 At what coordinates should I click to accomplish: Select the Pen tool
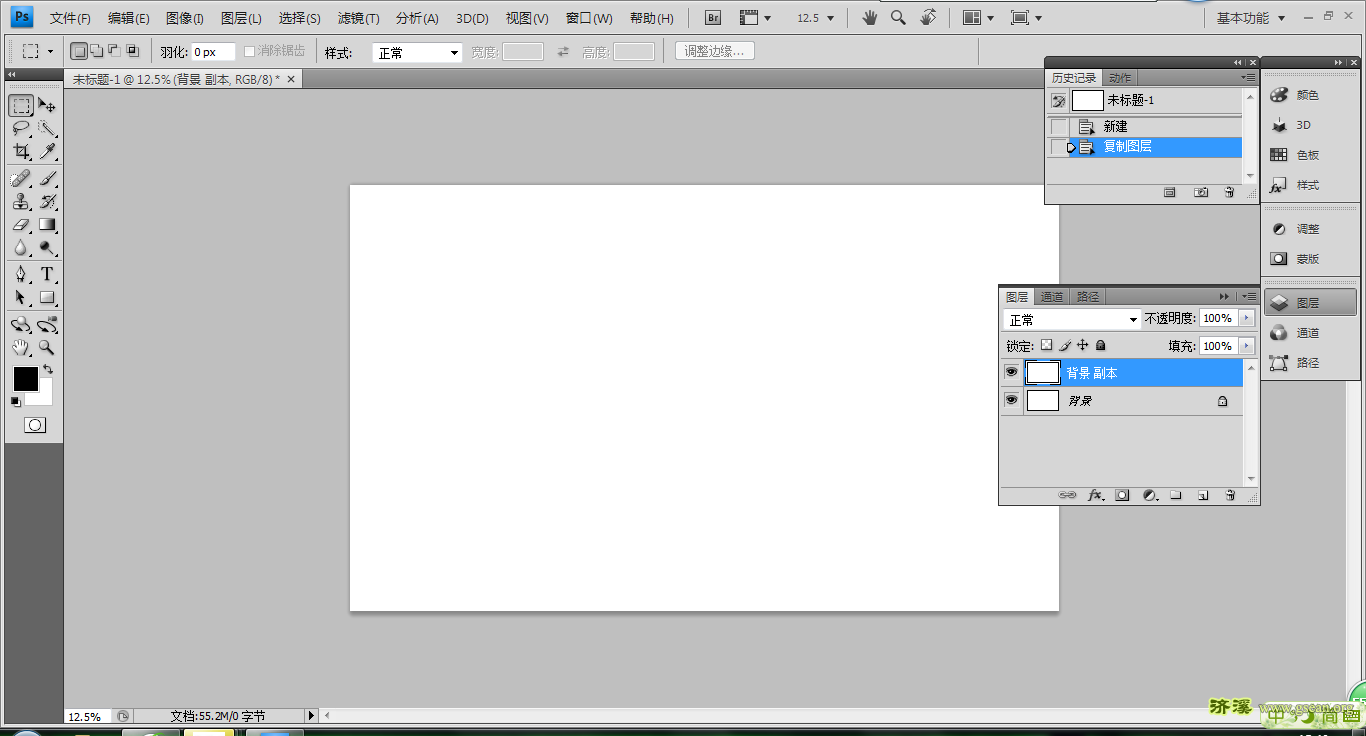[21, 274]
